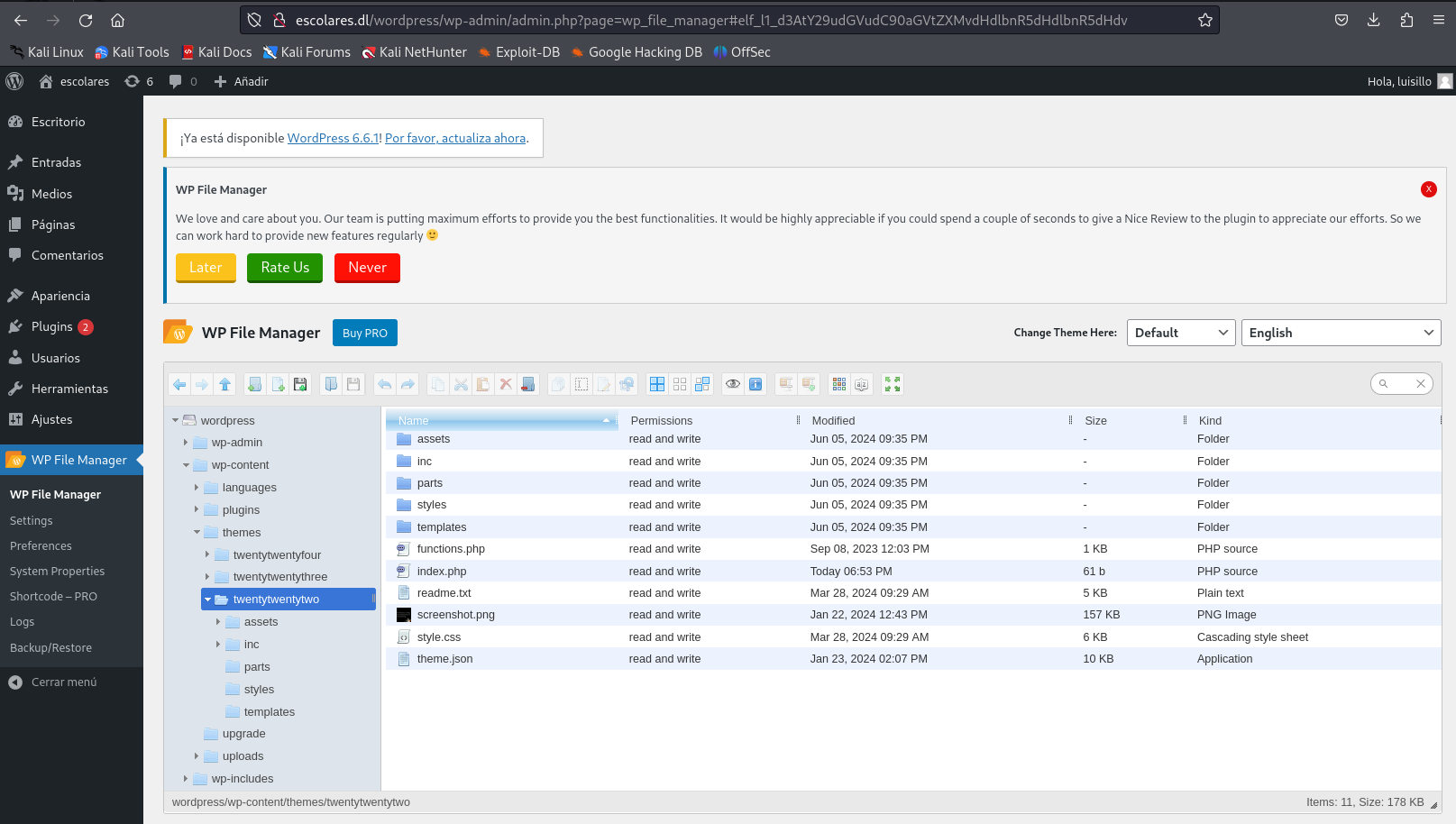Click the green fullscreen arrows icon
1456x824 pixels.
893,384
